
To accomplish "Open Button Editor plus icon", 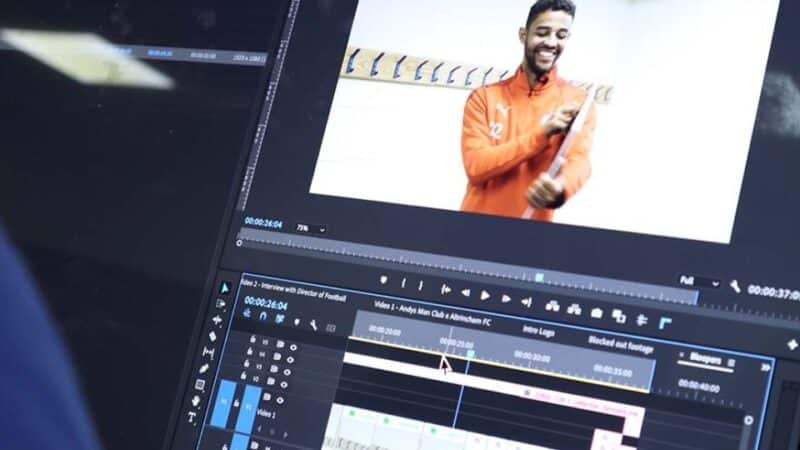I will [792, 345].
